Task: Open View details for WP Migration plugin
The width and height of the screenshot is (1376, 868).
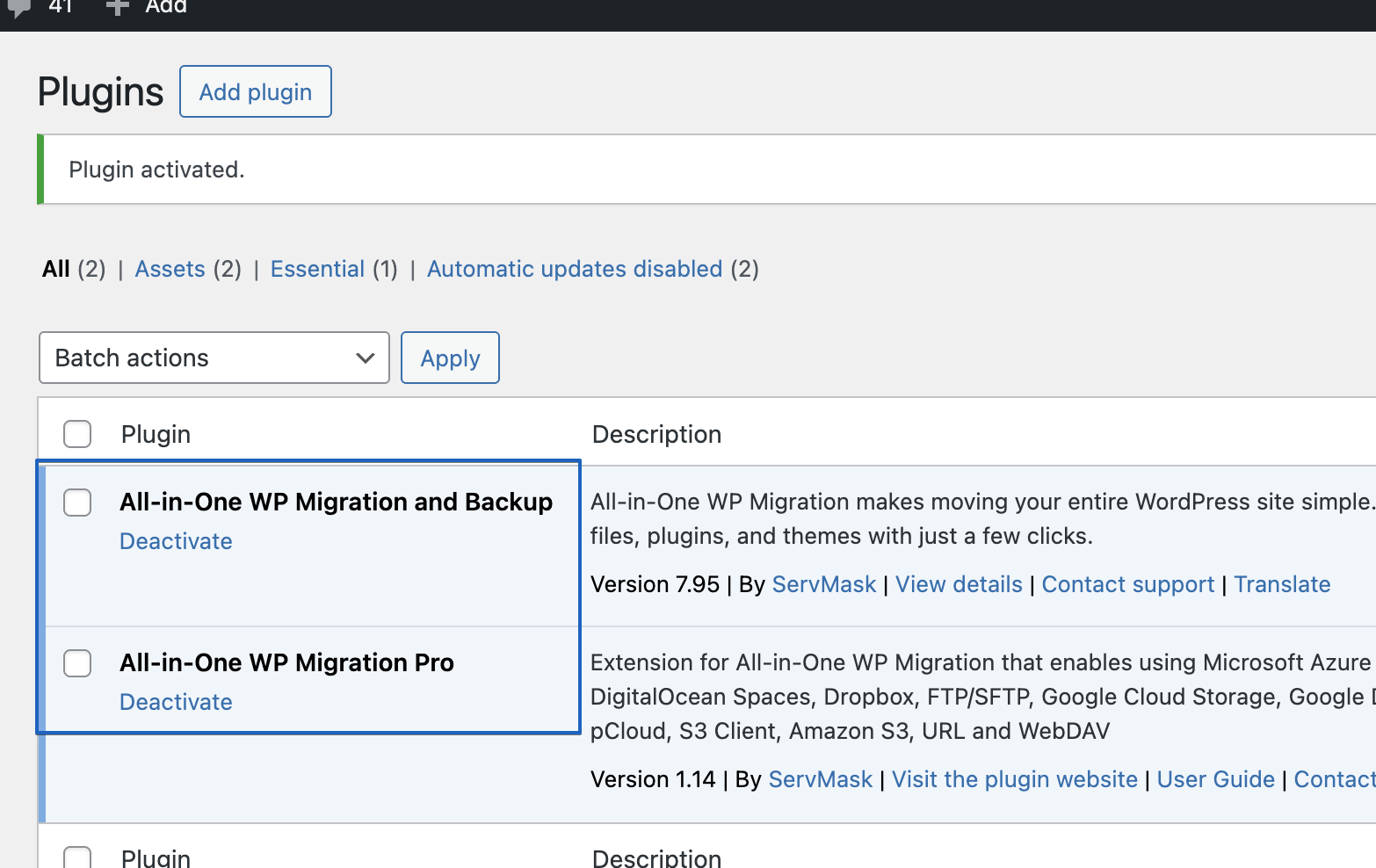Action: tap(959, 584)
